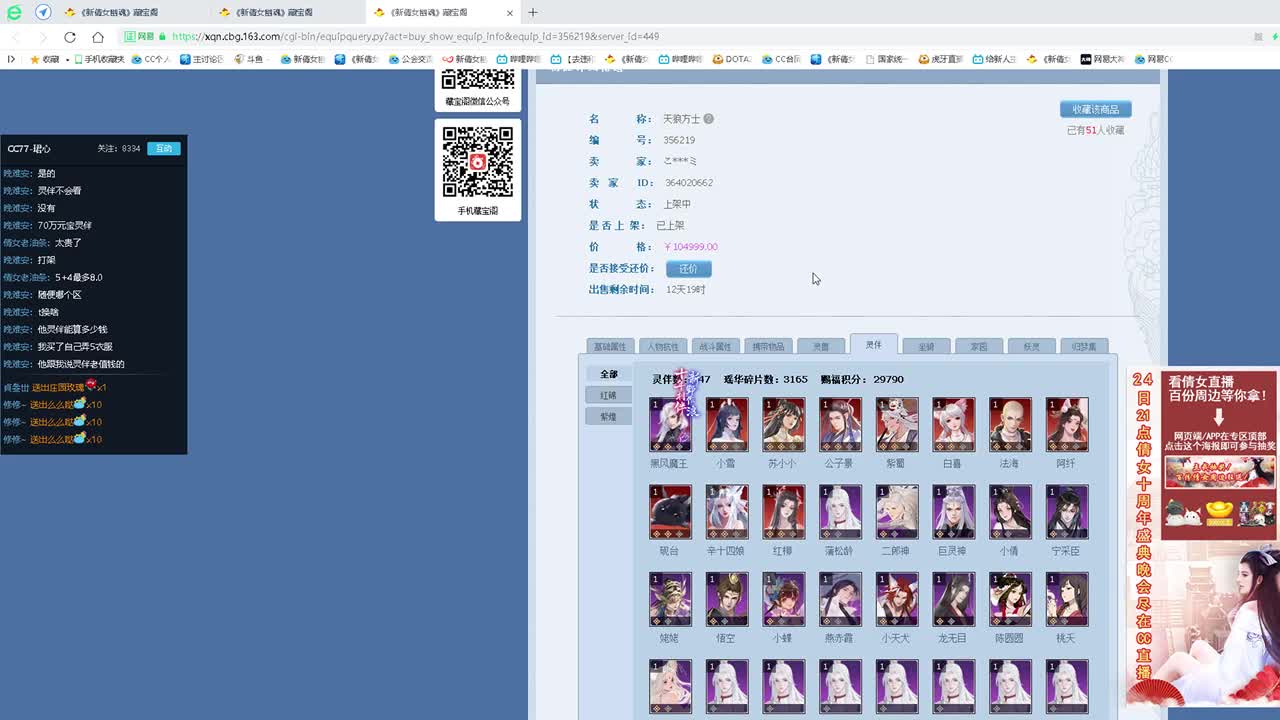Viewport: 1280px width, 720px height.
Task: Select the 灵伴 tab
Action: pyautogui.click(x=874, y=344)
